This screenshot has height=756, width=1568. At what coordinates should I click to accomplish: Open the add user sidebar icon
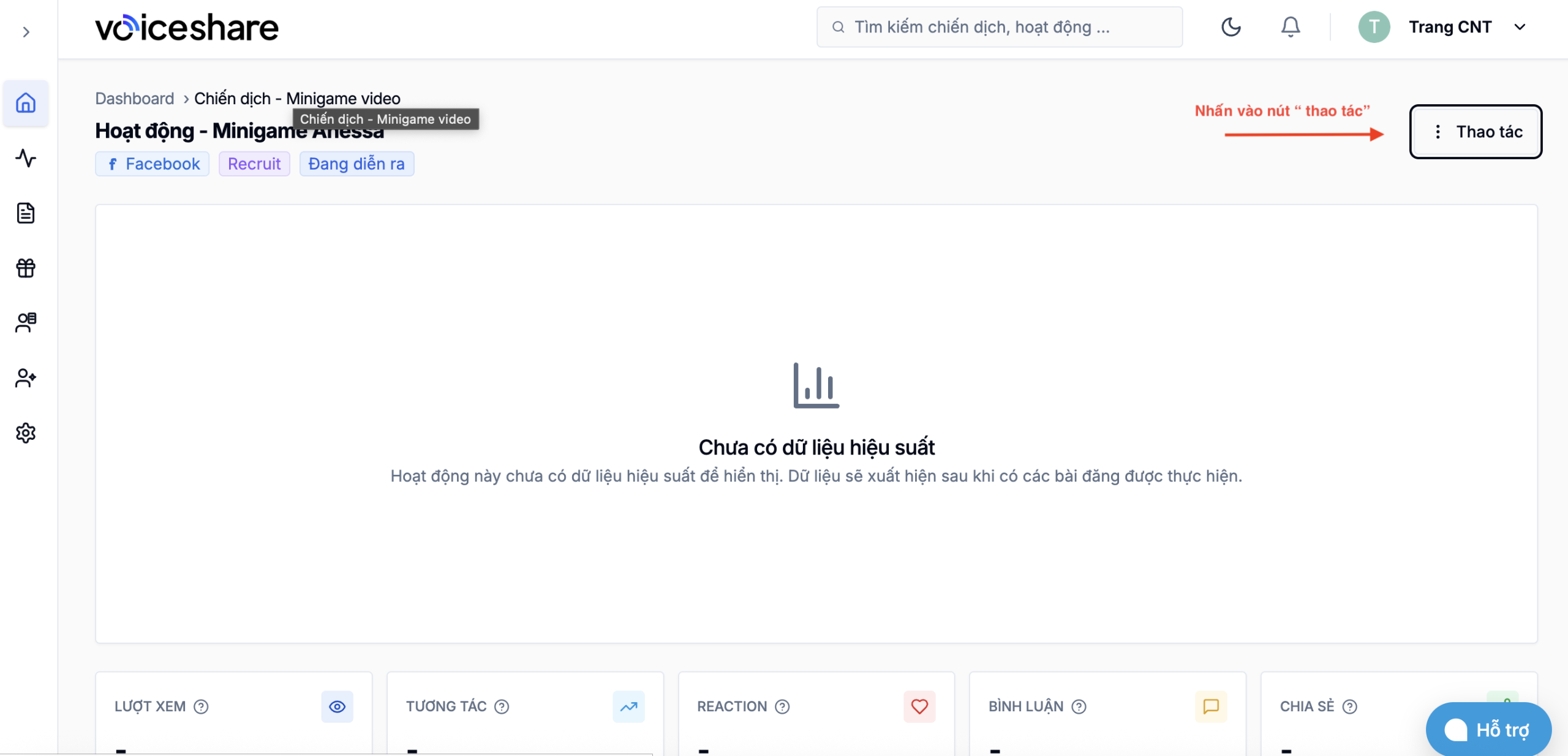tap(26, 377)
